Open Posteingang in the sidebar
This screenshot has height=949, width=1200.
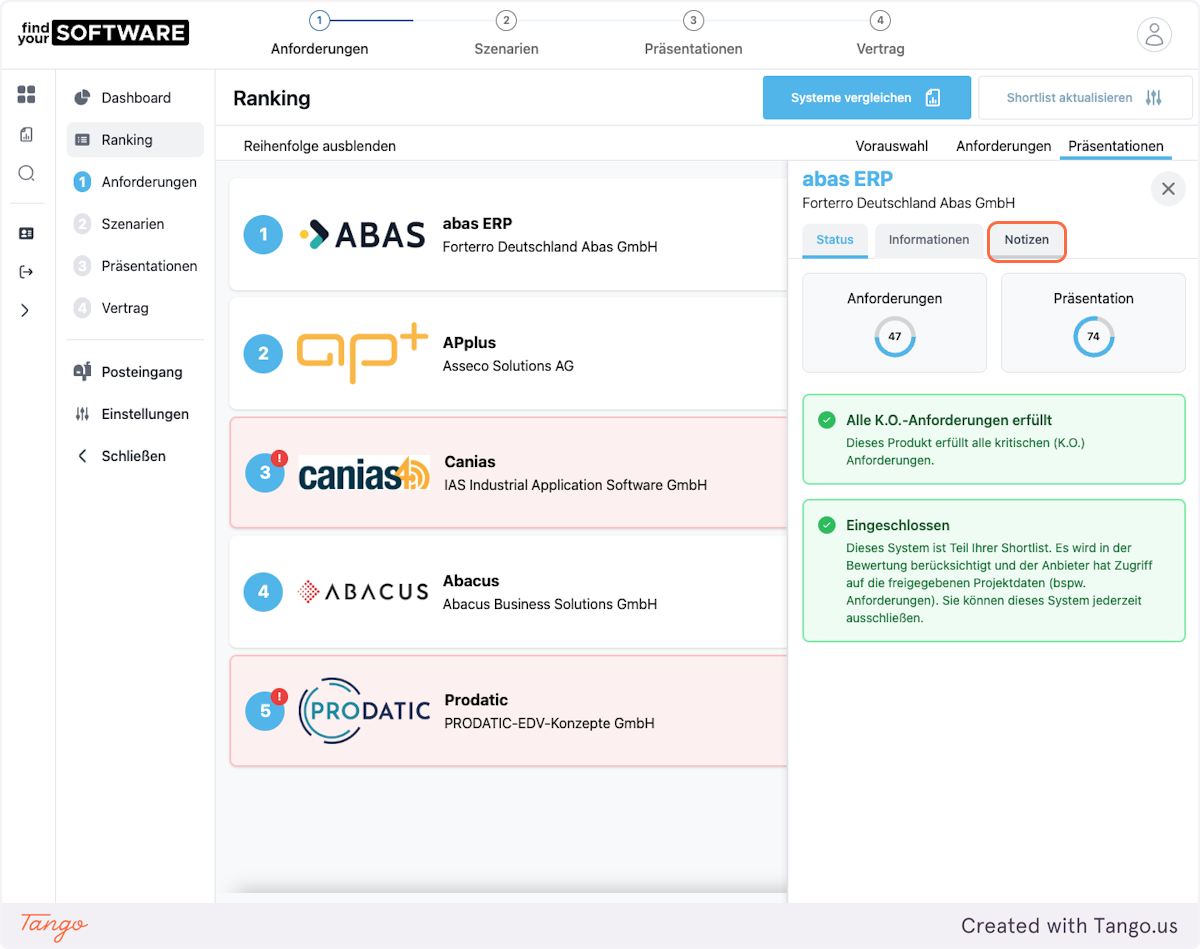click(141, 372)
